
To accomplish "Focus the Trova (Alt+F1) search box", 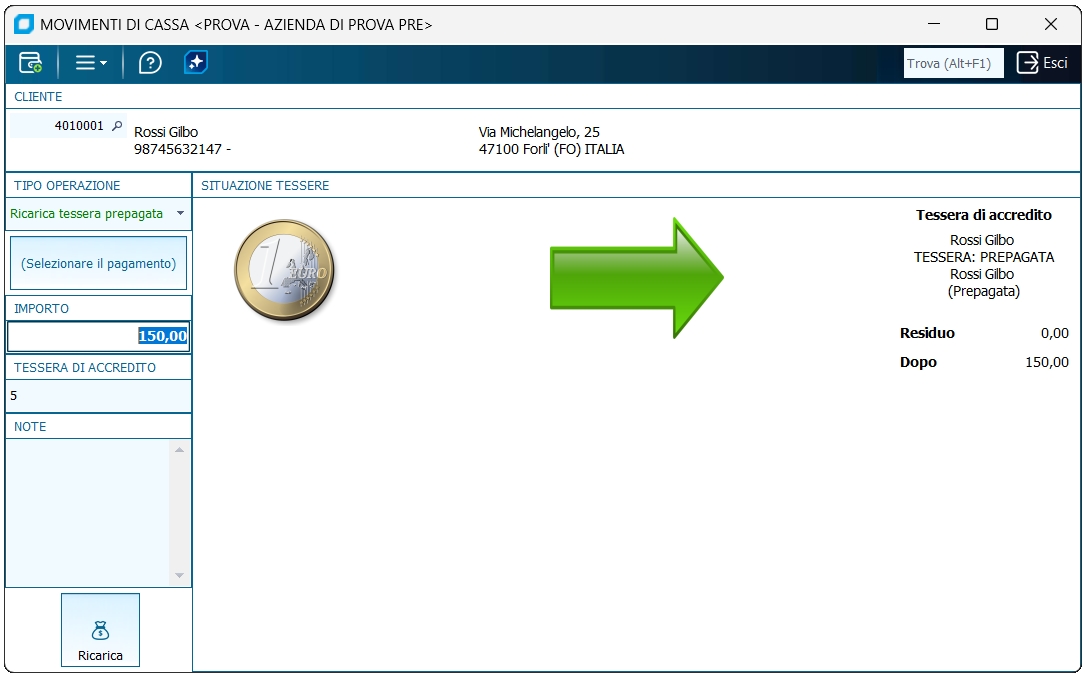I will coord(953,64).
